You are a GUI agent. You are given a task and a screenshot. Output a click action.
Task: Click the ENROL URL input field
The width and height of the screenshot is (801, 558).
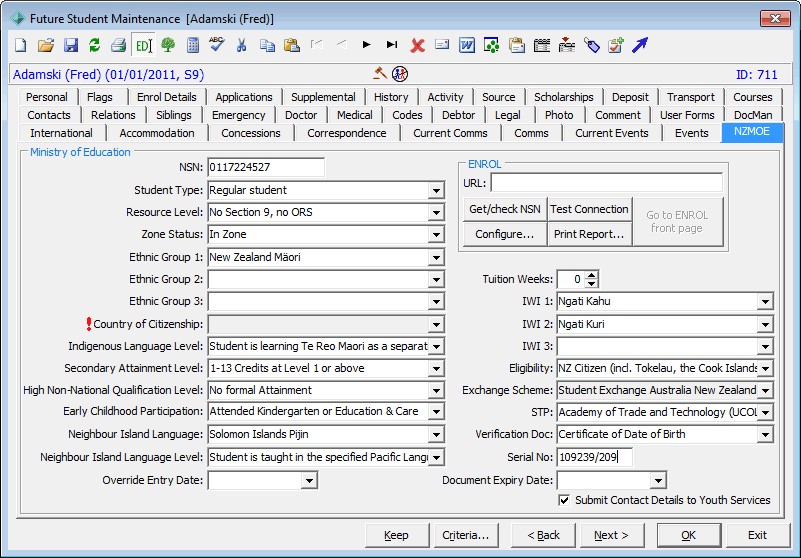pyautogui.click(x=606, y=183)
